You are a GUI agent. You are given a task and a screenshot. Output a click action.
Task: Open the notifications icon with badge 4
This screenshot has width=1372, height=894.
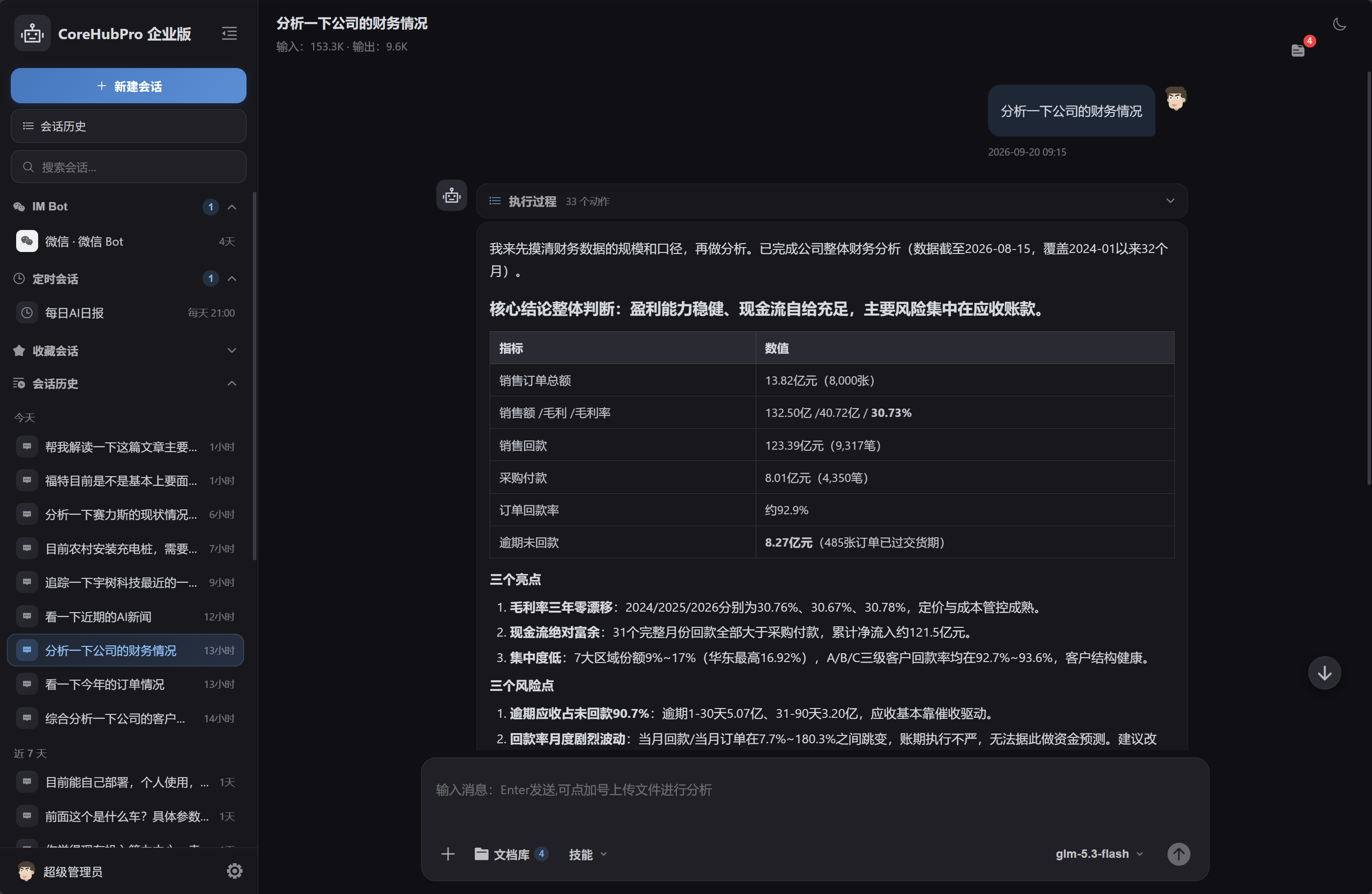[x=1298, y=50]
